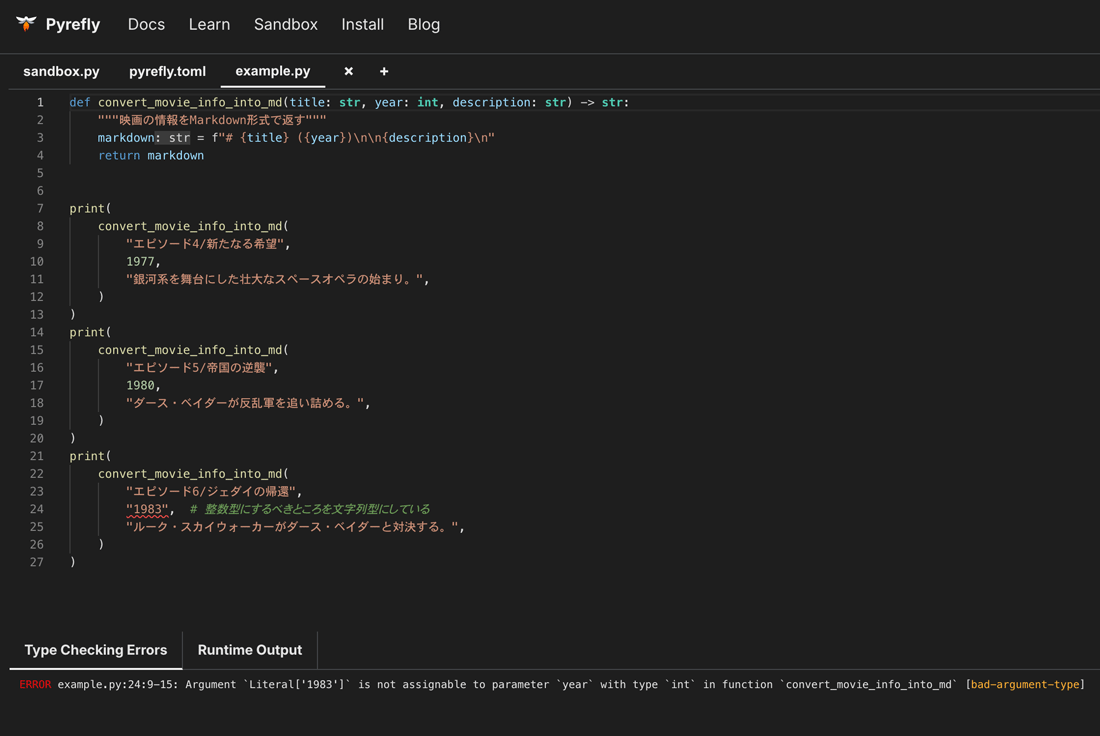Select the example.py file tab
1100x736 pixels.
[x=272, y=71]
